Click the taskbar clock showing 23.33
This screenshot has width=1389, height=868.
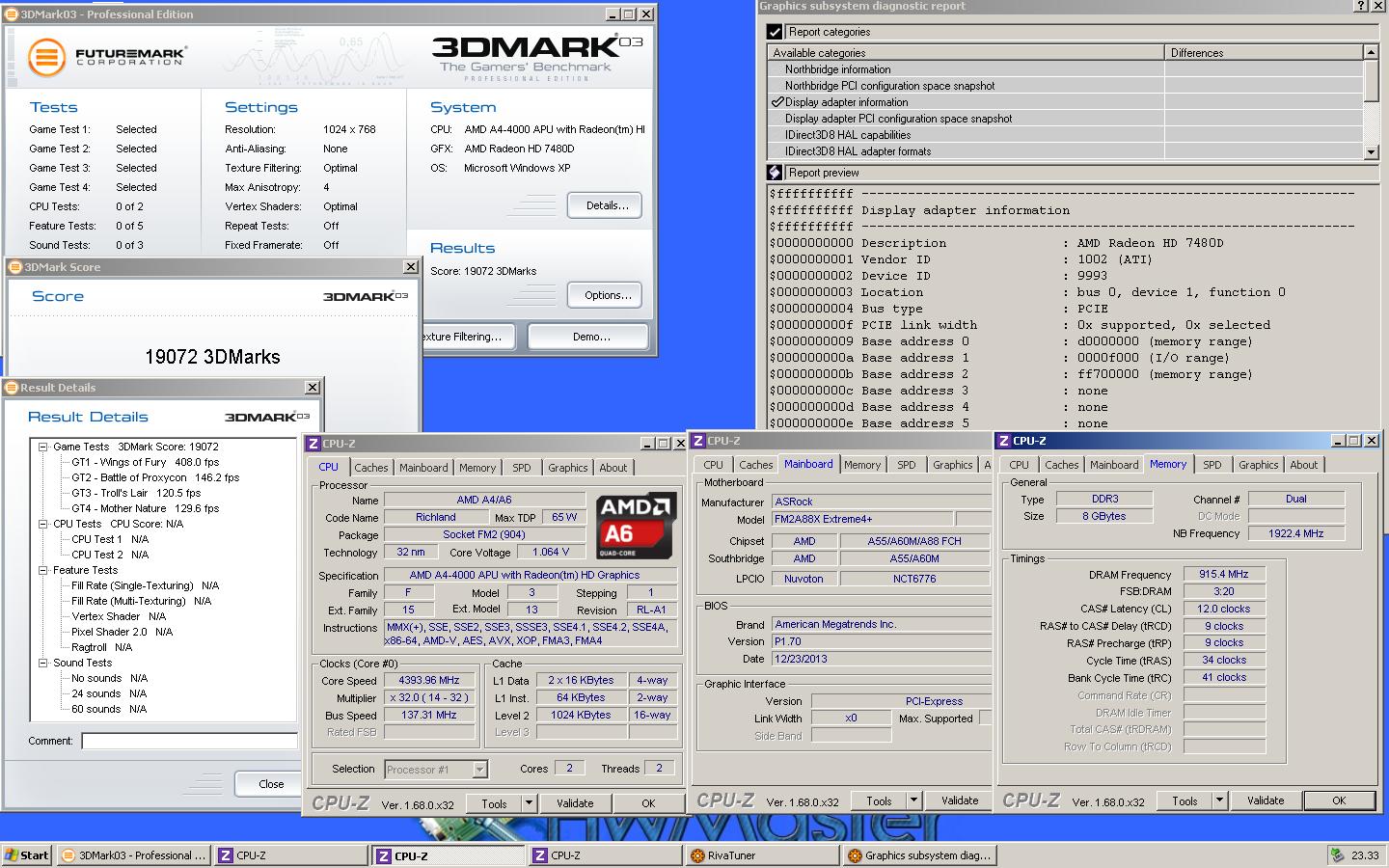[x=1365, y=855]
